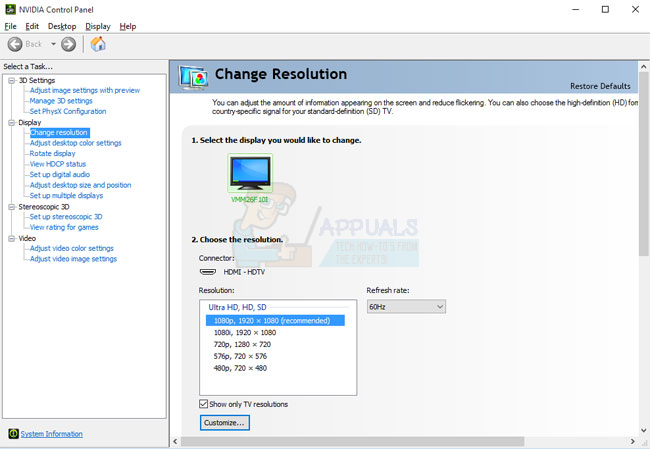Click the vertical scrollbar thumb
This screenshot has width=650, height=449.
(x=644, y=164)
